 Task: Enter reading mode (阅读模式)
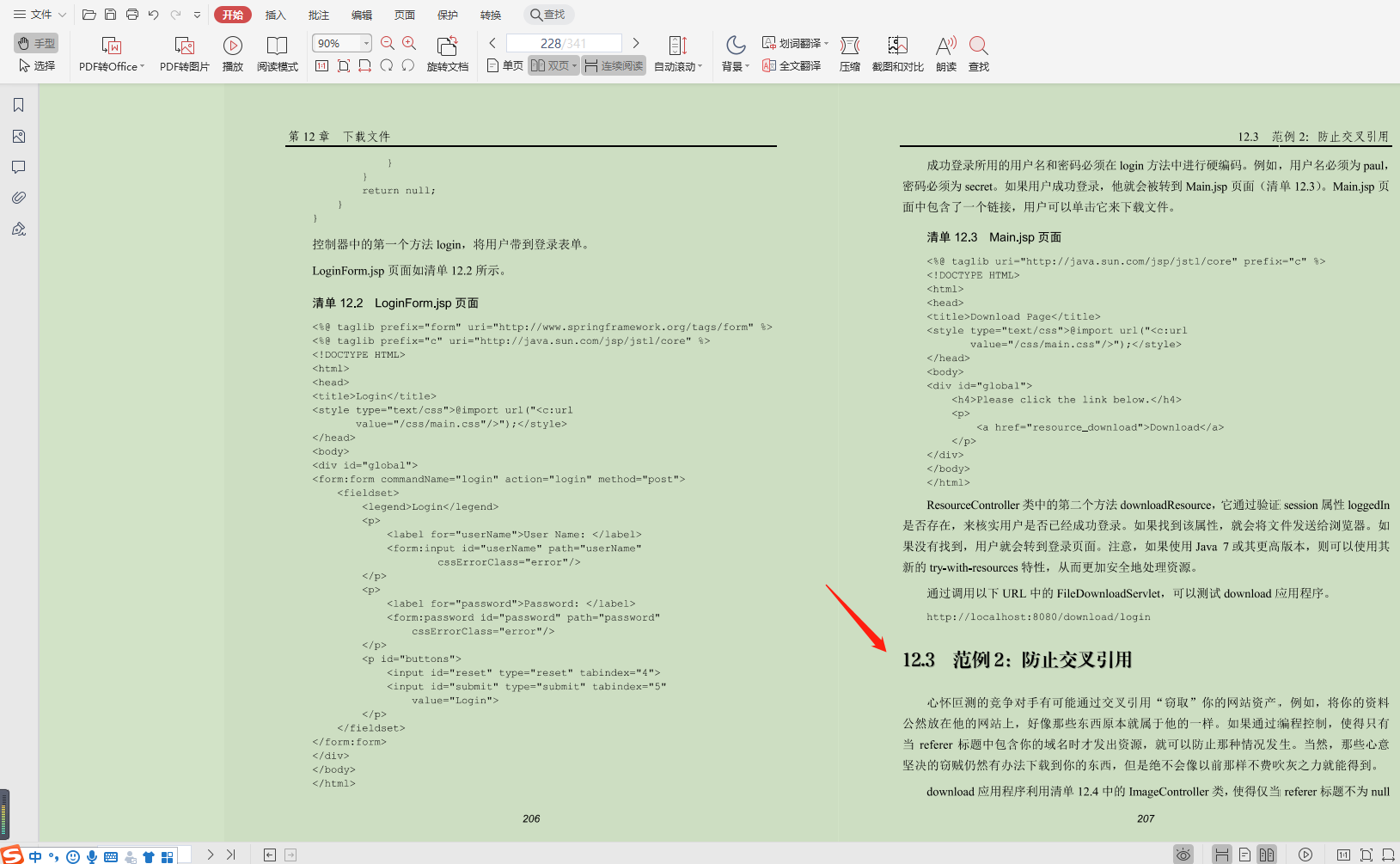point(278,53)
